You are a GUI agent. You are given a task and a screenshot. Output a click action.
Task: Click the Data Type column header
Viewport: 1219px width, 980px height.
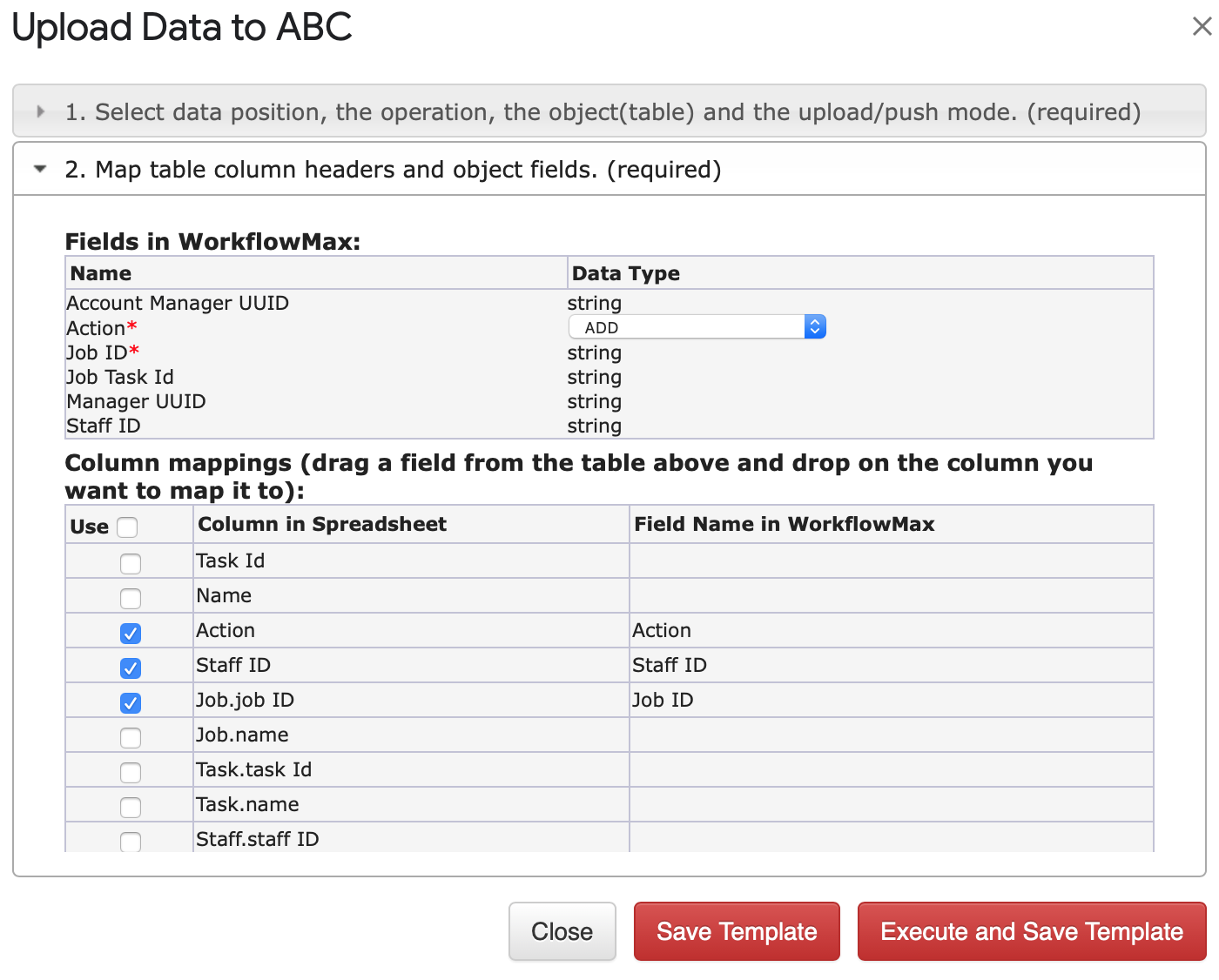(x=860, y=273)
